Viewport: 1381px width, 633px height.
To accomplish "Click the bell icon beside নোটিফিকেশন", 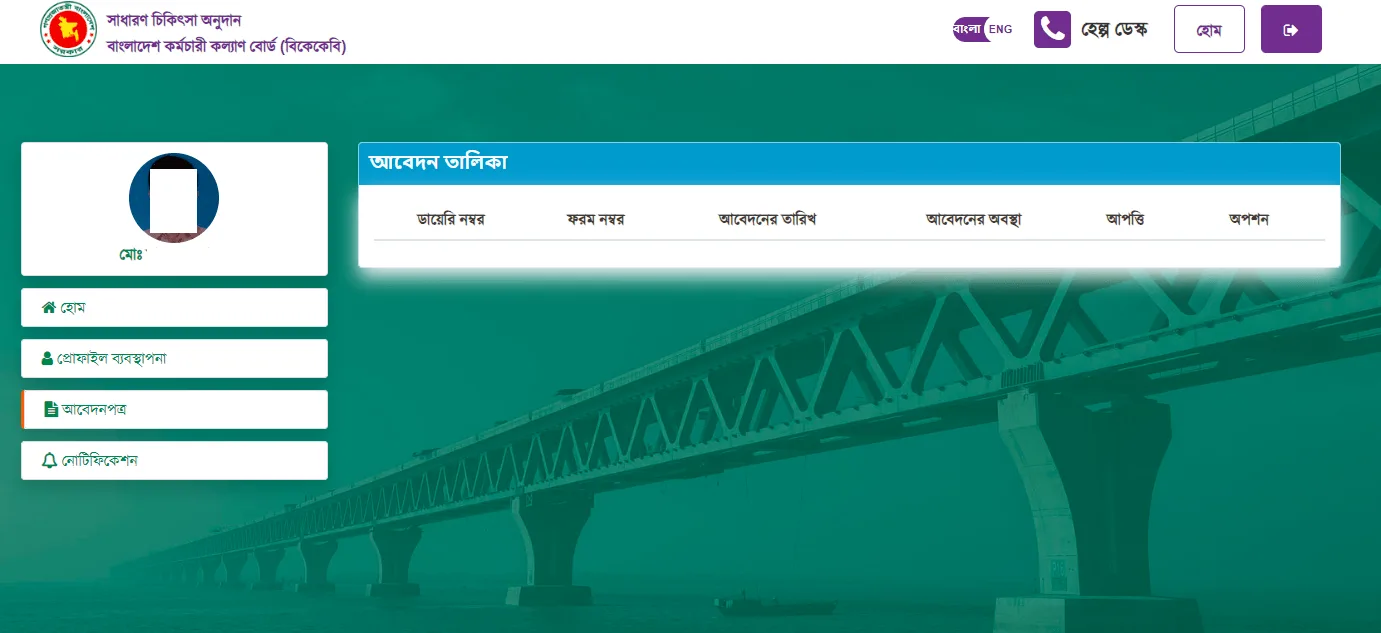I will 49,460.
